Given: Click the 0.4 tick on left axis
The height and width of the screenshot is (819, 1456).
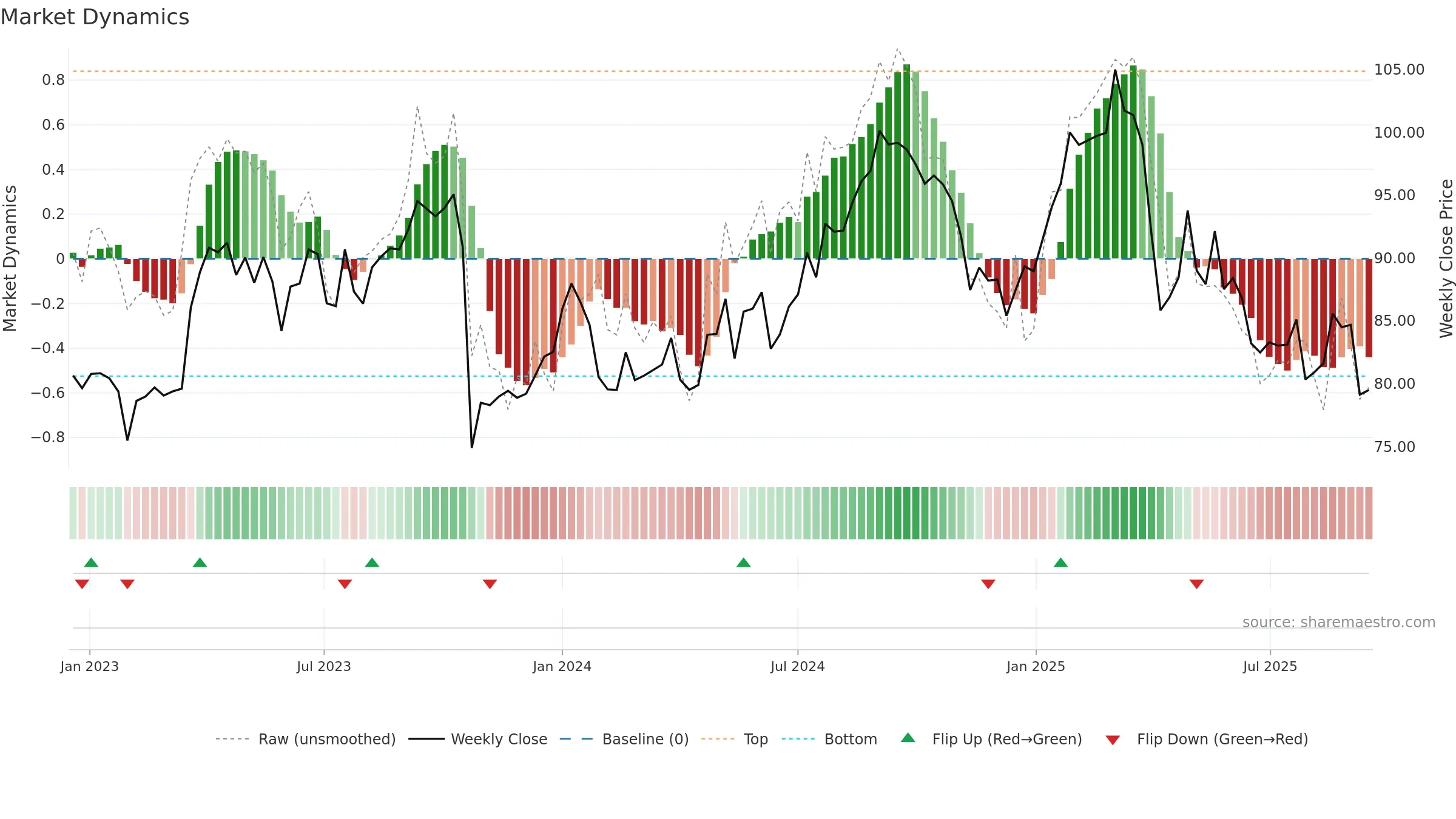Looking at the screenshot, I should [53, 169].
